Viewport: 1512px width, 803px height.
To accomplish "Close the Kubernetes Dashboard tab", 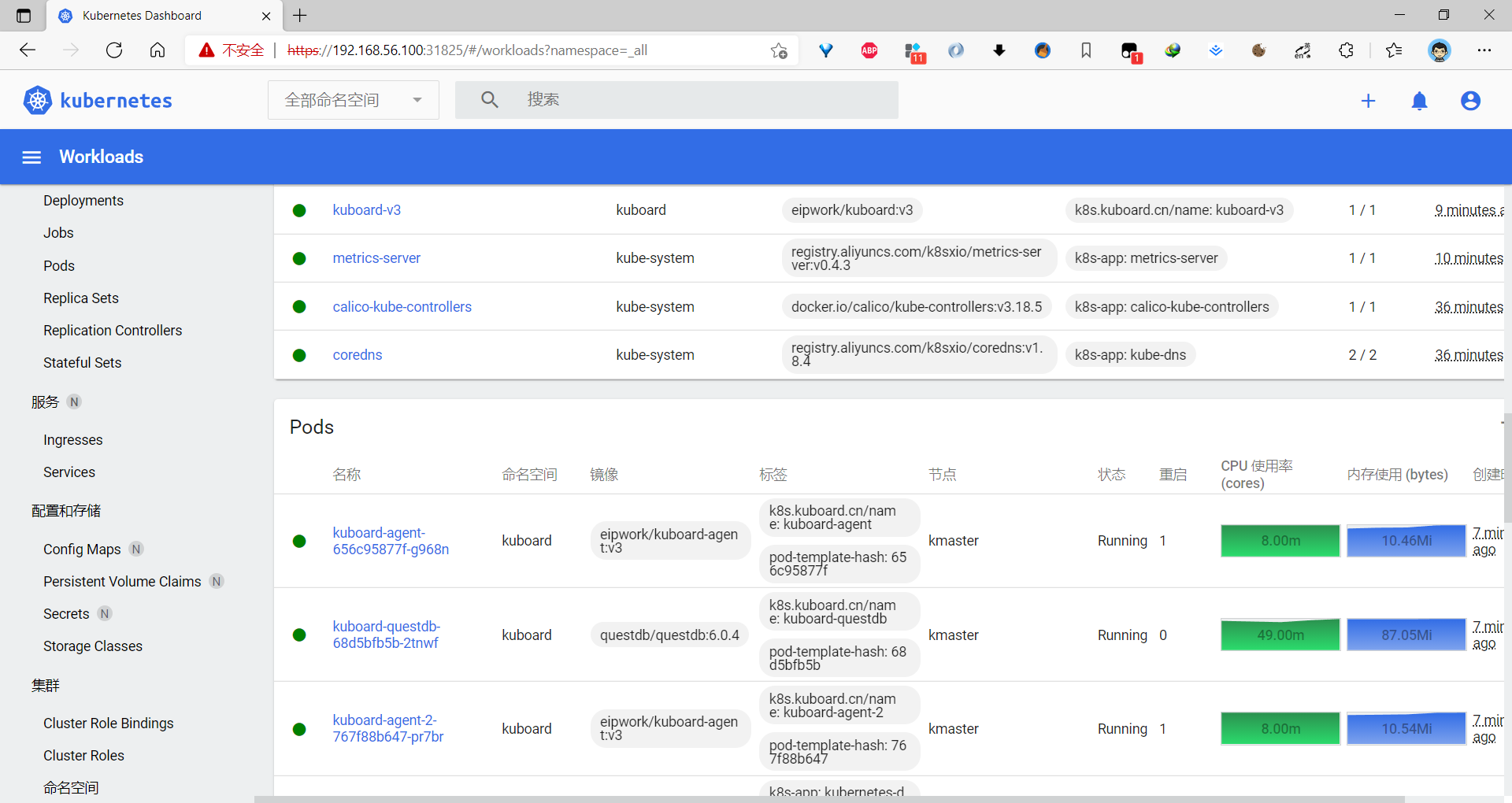I will tap(266, 16).
